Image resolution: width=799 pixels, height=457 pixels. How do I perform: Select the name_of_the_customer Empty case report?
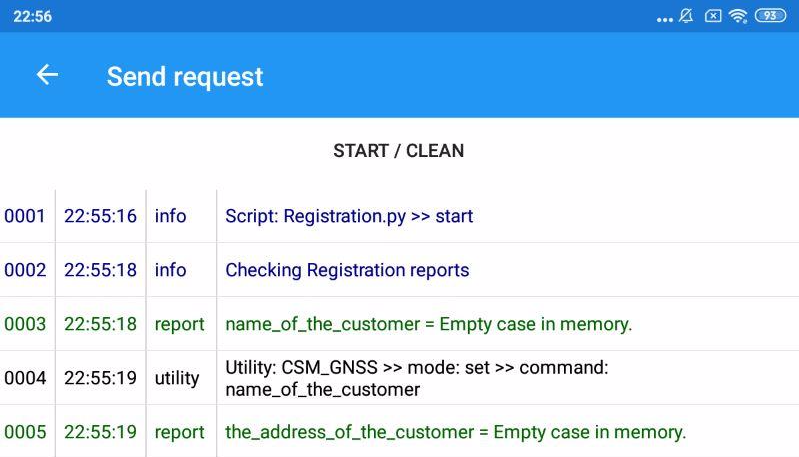point(428,324)
